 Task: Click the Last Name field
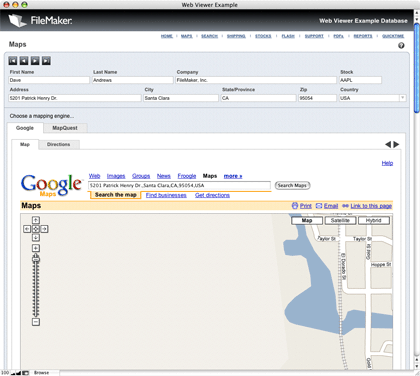133,80
